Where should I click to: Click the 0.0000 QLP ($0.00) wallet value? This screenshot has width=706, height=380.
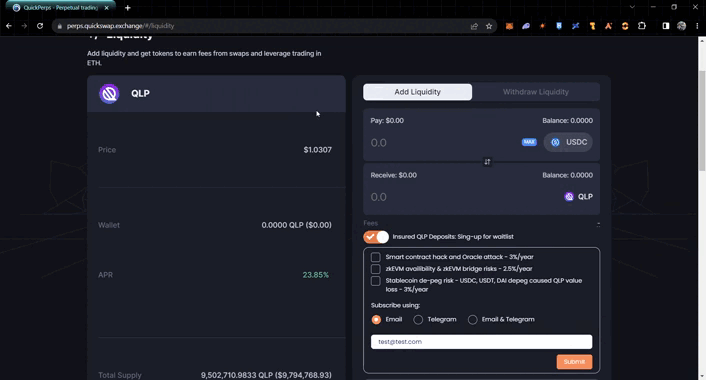coord(296,225)
